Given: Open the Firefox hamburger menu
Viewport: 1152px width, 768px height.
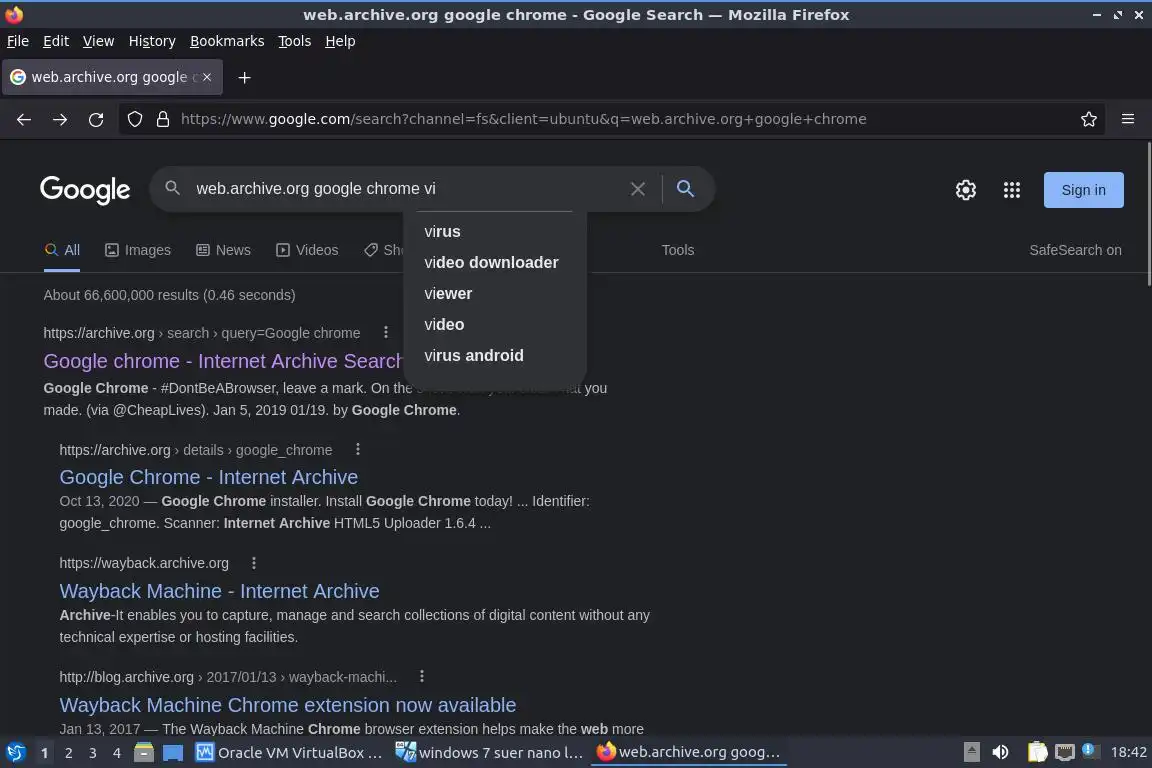Looking at the screenshot, I should click(1128, 119).
